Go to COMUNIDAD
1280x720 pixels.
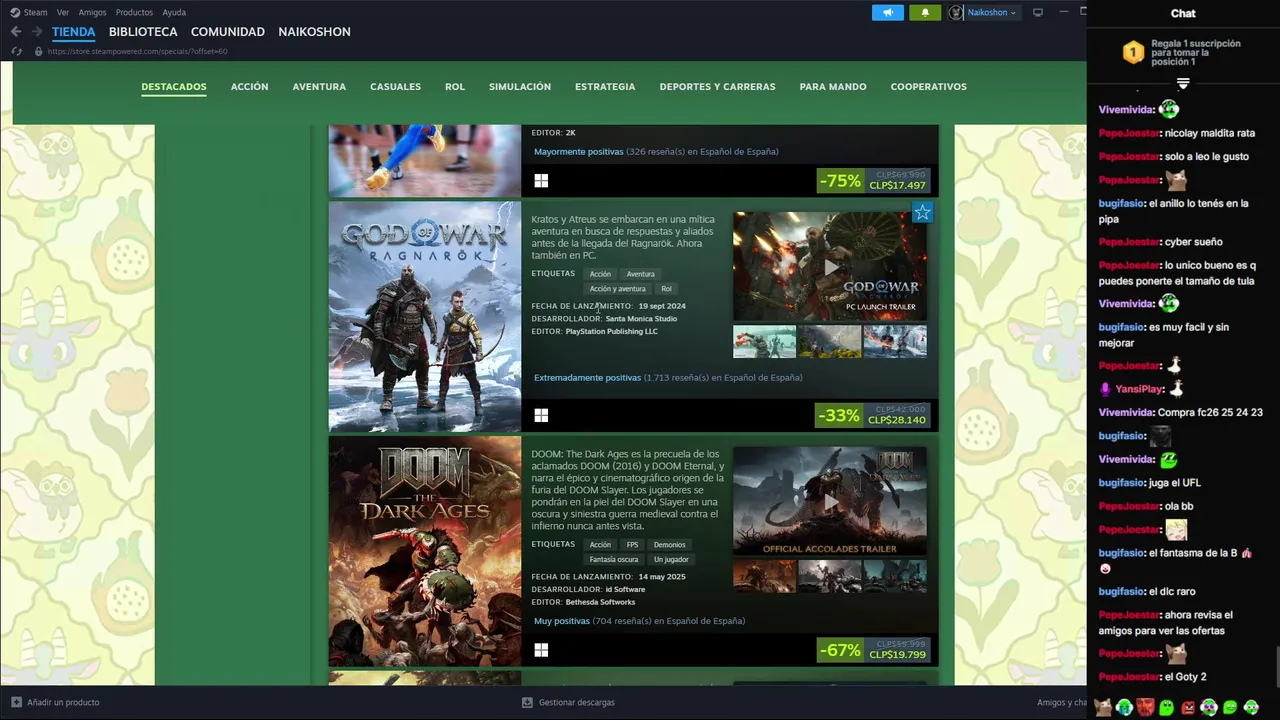point(228,32)
